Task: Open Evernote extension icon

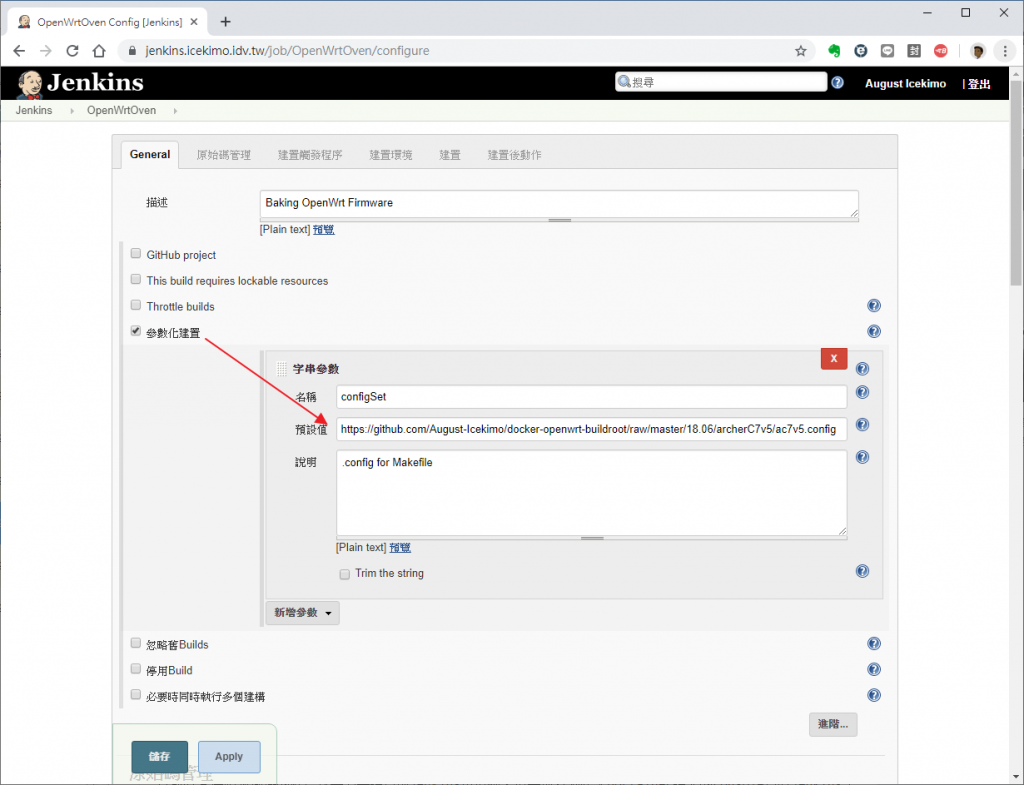Action: click(x=834, y=51)
